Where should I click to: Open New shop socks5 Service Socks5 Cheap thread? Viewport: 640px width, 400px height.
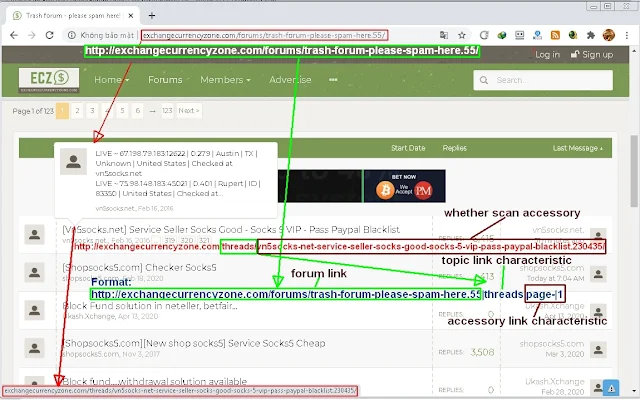click(x=193, y=343)
